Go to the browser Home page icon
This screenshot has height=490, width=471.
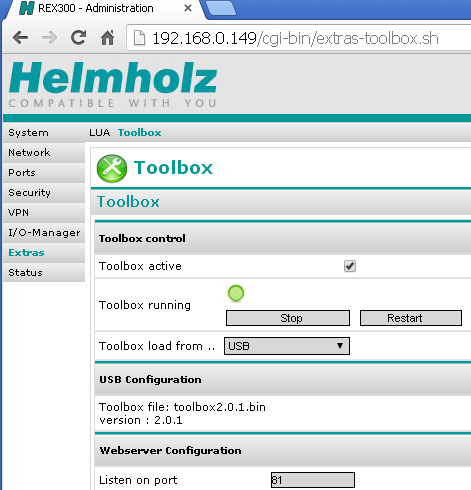(108, 37)
